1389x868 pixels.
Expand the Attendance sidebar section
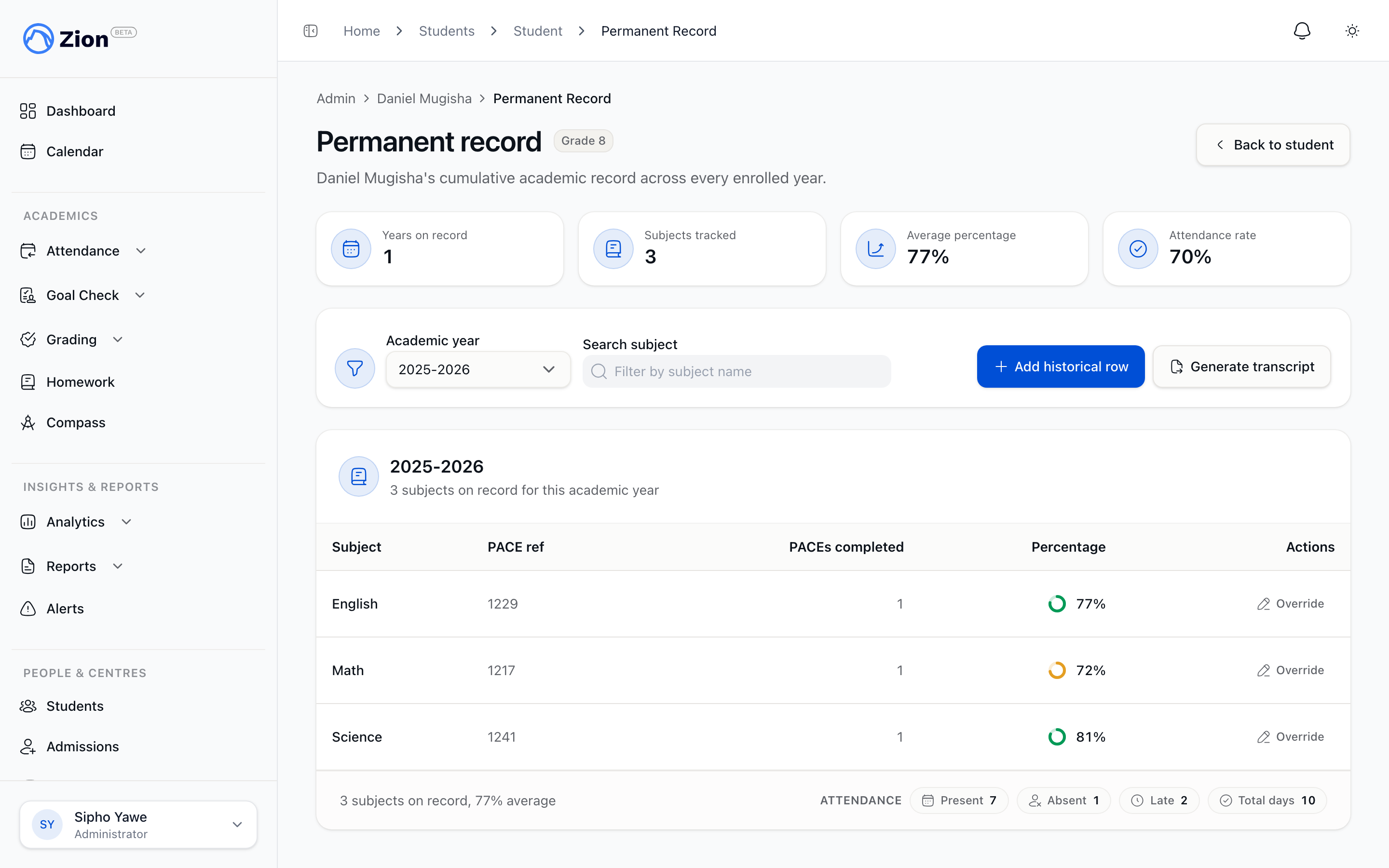[83, 251]
